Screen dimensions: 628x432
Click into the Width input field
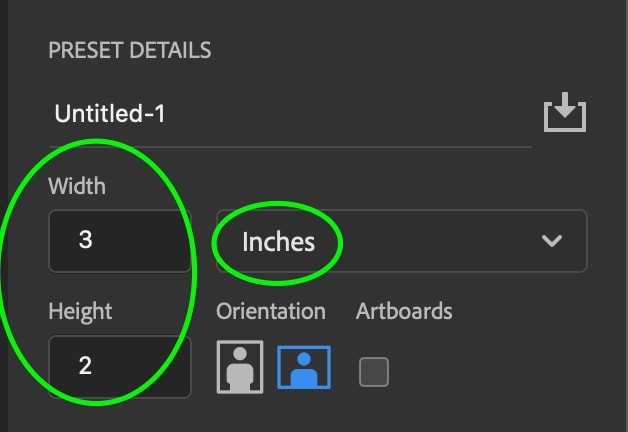click(120, 241)
